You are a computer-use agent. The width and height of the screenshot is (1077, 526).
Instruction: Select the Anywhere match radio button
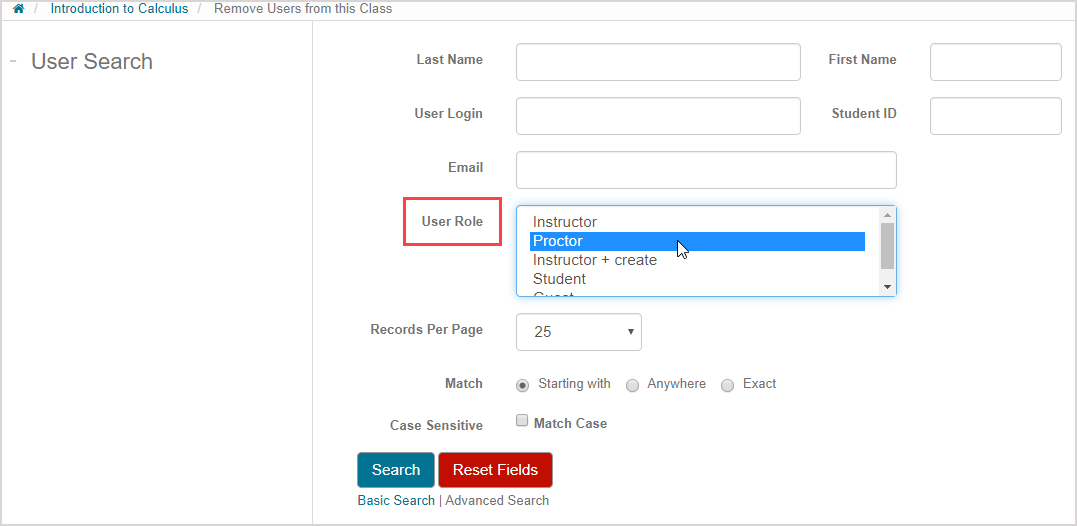tap(633, 386)
